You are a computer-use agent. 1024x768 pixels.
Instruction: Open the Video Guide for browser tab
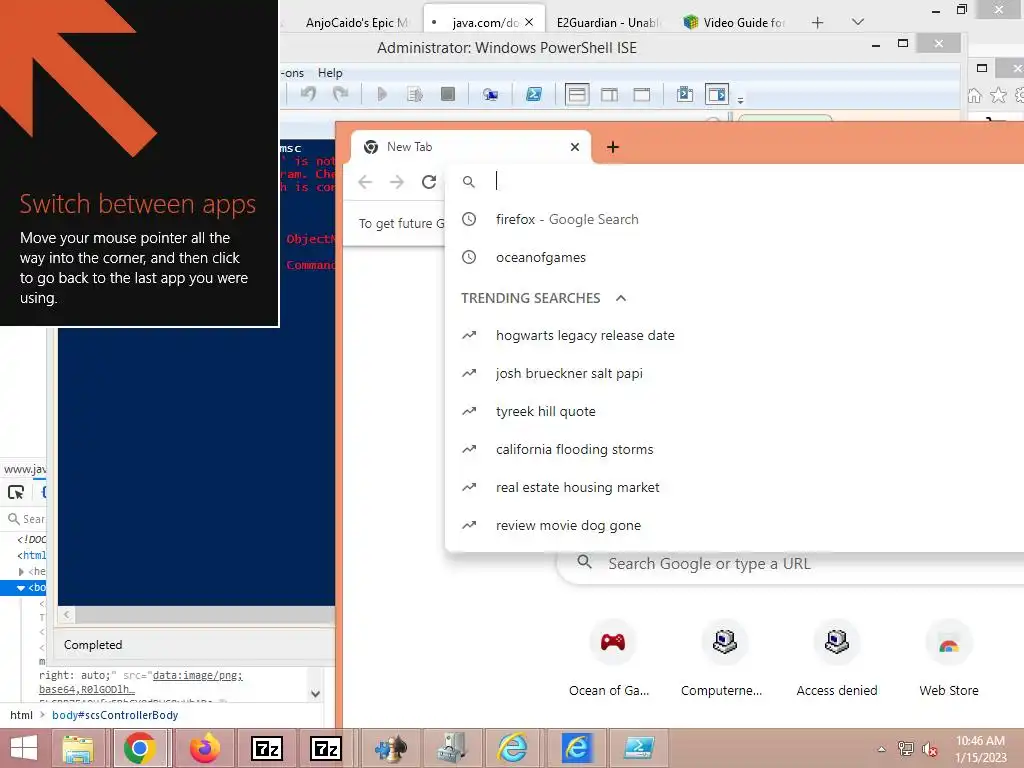pos(734,23)
